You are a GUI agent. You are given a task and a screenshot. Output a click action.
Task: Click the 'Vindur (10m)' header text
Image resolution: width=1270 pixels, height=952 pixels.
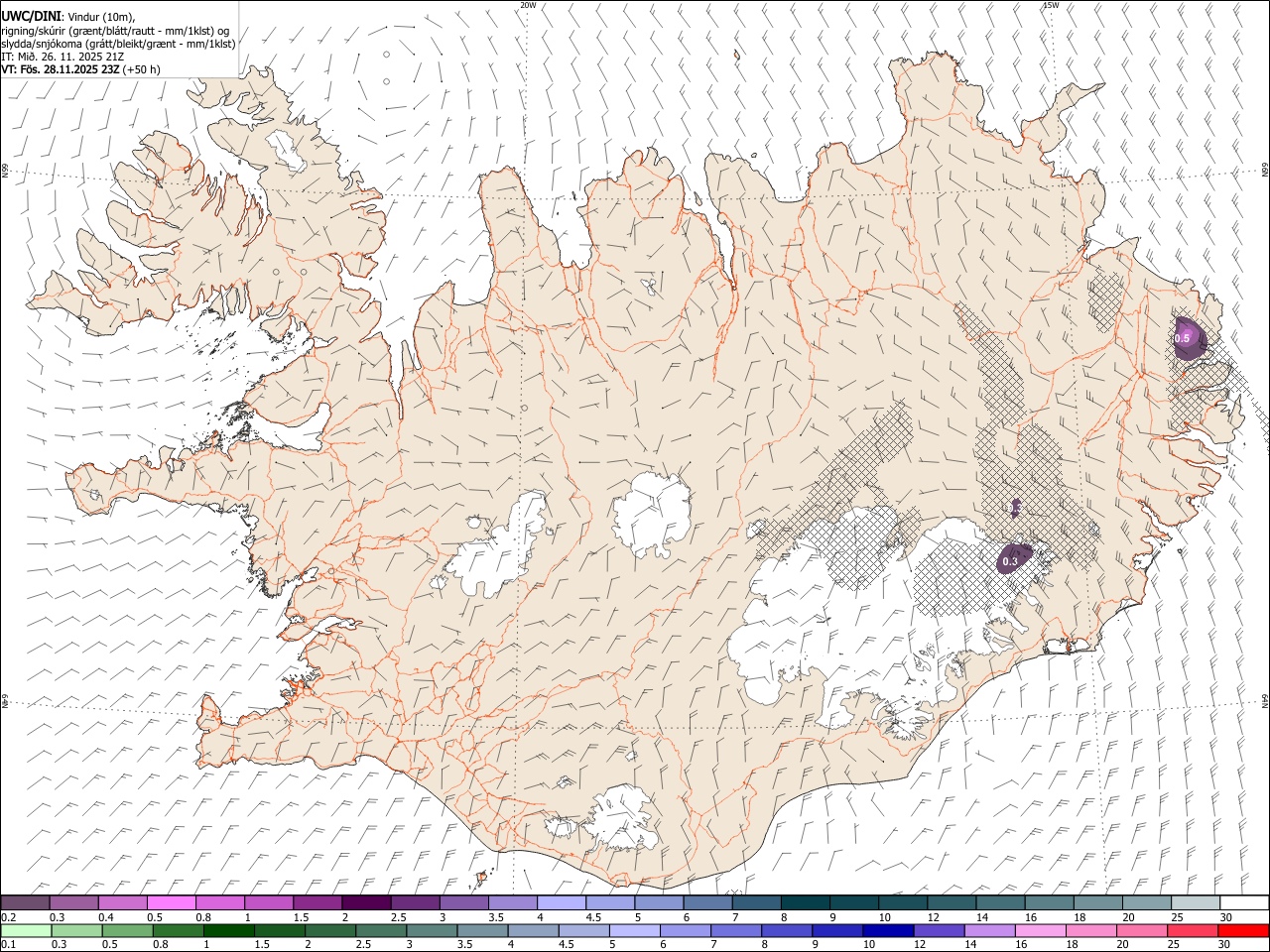click(x=101, y=17)
